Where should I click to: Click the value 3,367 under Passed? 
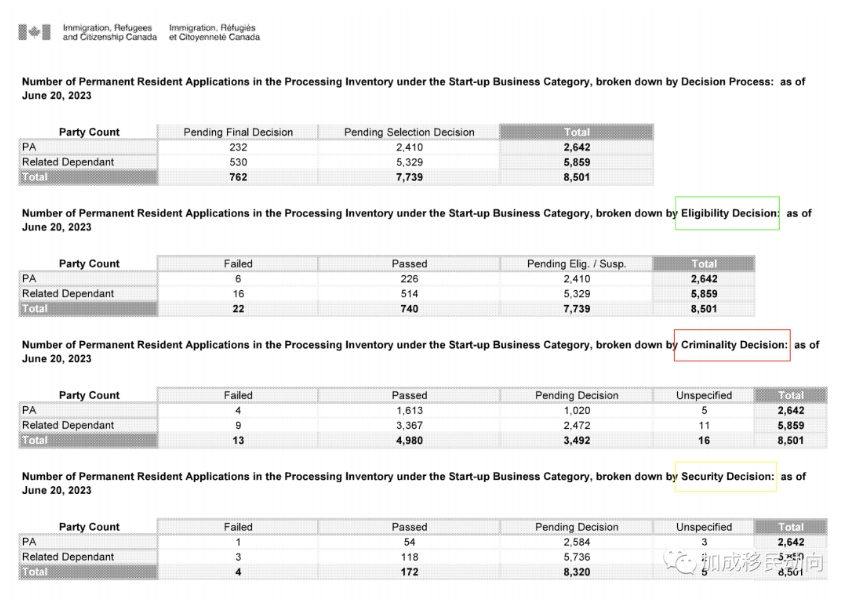tap(409, 426)
